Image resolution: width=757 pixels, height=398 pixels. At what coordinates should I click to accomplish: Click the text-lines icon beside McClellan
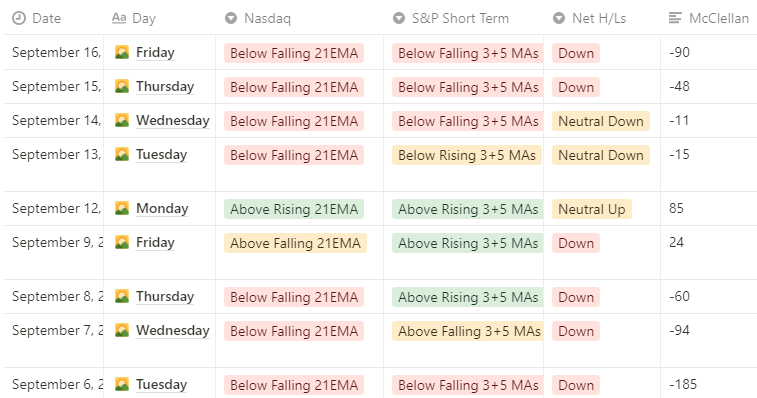point(675,18)
